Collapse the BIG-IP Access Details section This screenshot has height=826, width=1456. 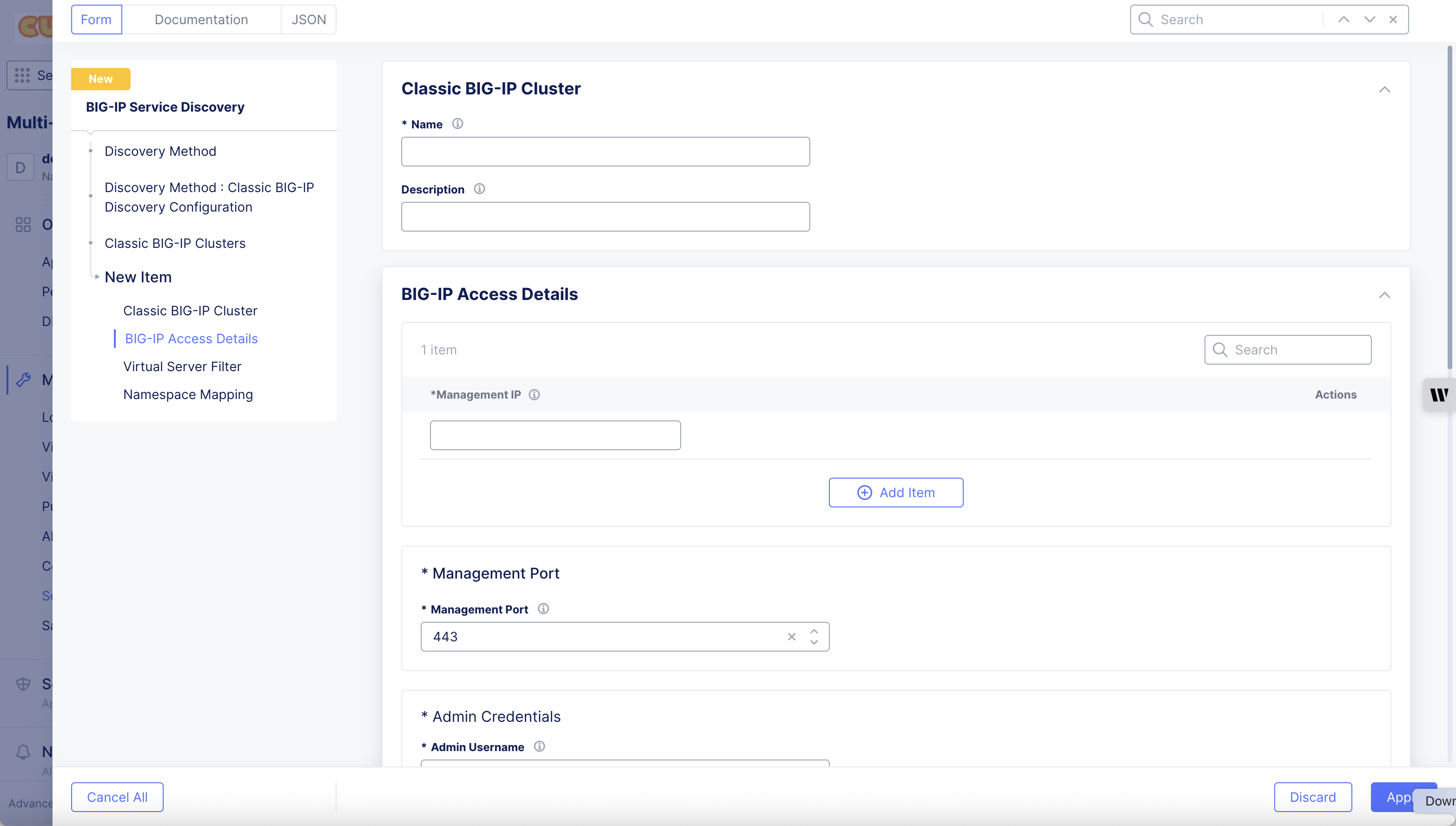pos(1385,295)
